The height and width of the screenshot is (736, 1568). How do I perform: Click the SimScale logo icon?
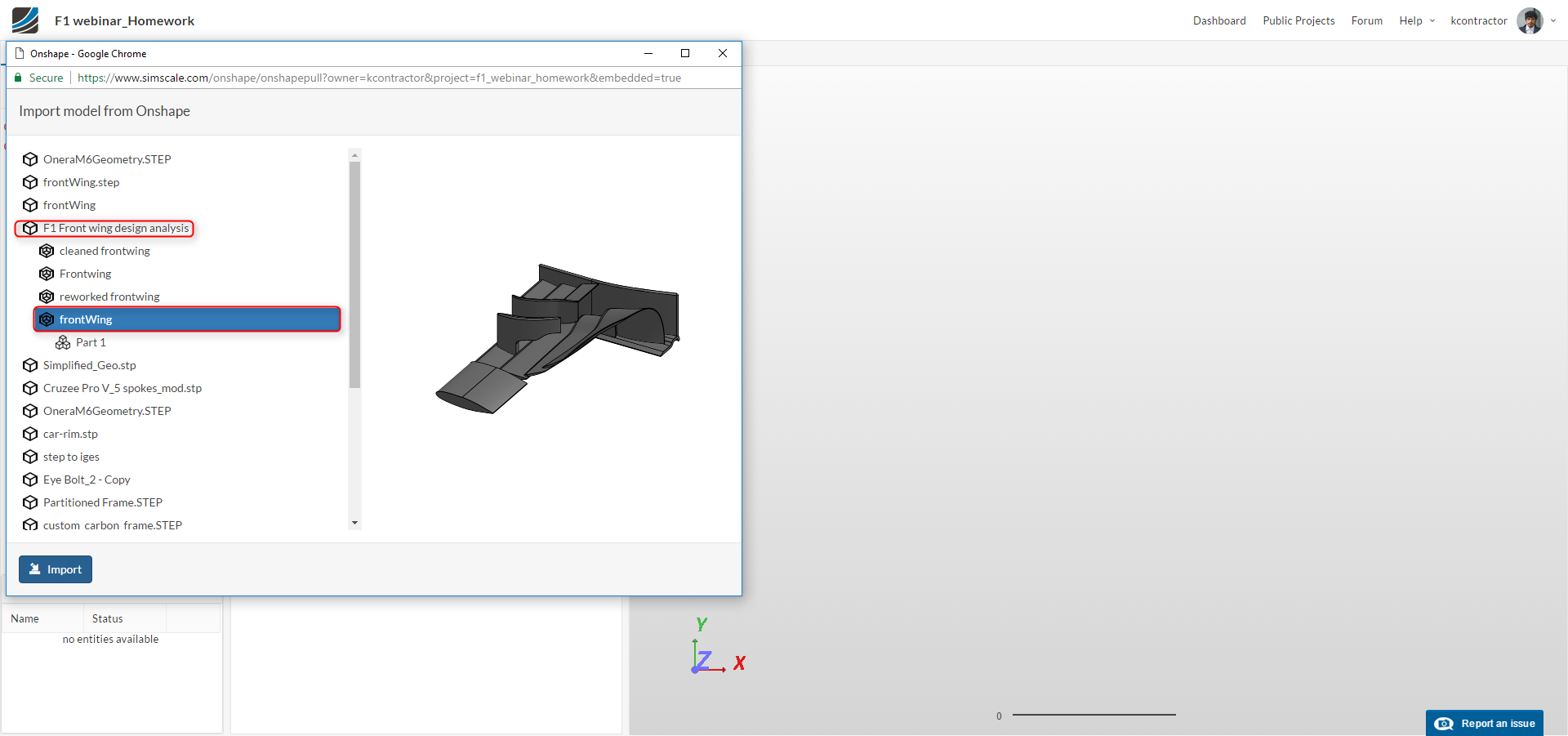(25, 20)
